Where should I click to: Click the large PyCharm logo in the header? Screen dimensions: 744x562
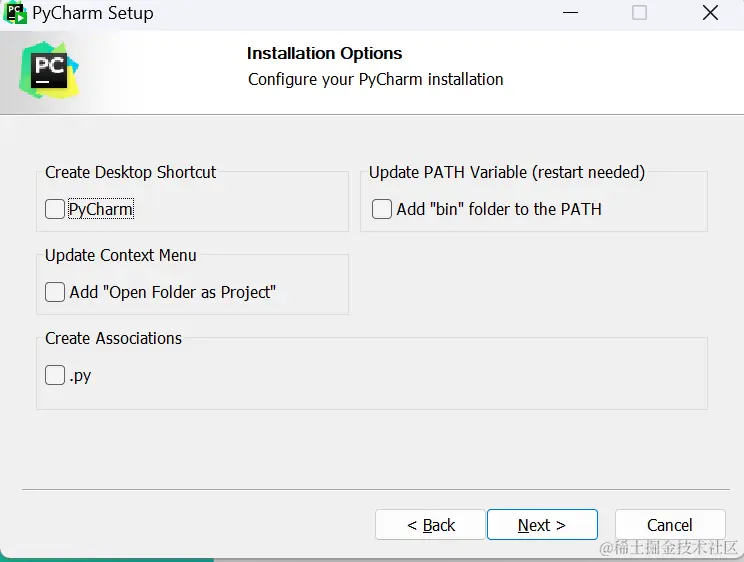[x=49, y=69]
